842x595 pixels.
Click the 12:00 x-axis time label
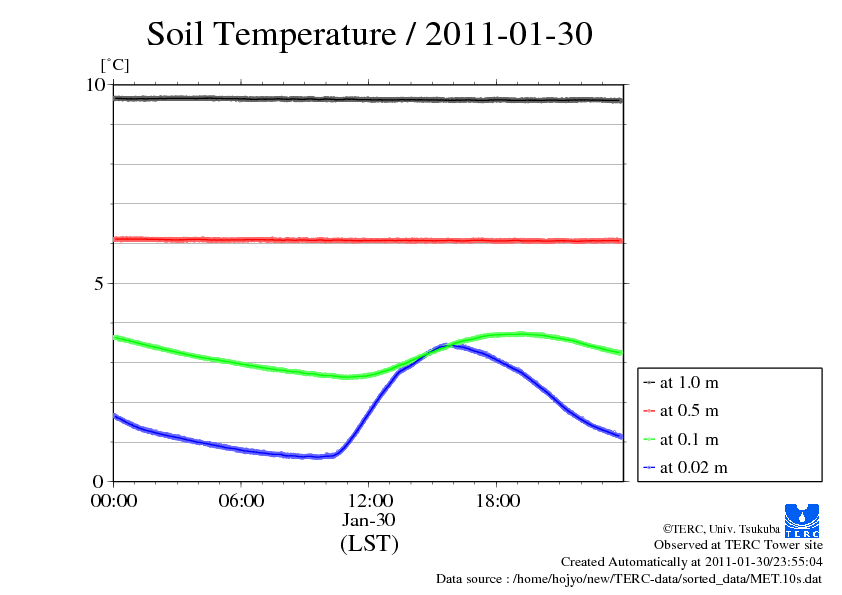coord(369,501)
